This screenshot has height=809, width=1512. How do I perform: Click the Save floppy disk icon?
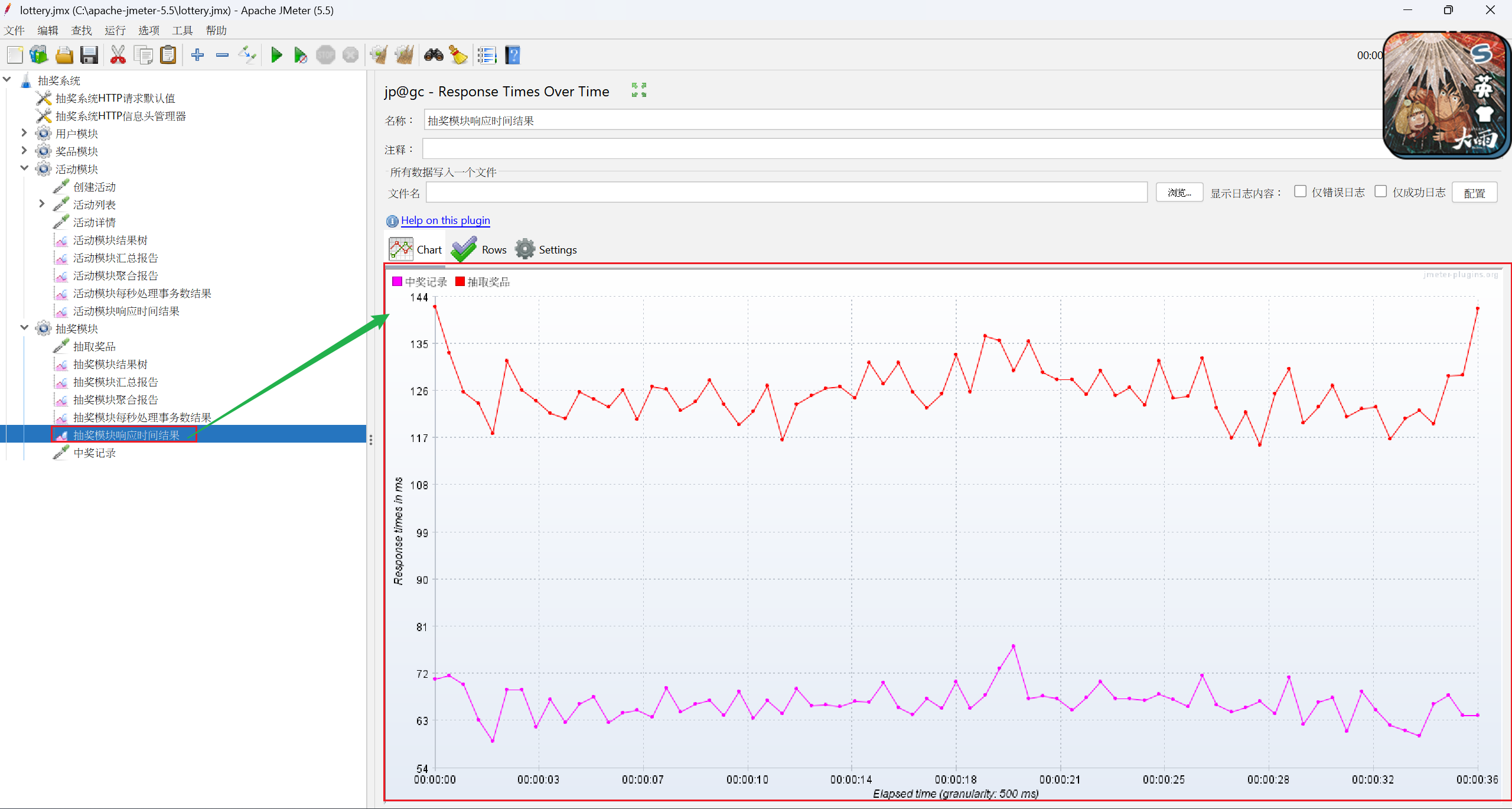(89, 56)
